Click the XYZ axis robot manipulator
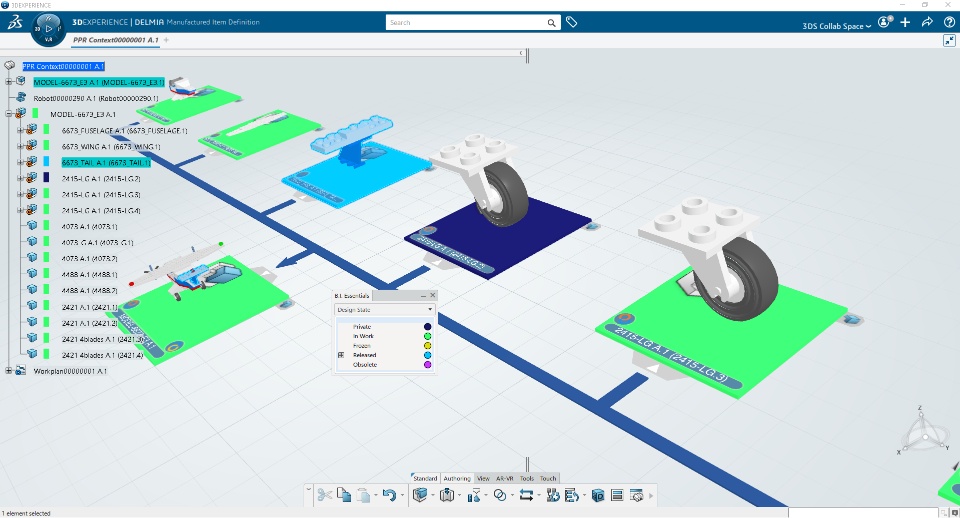The image size is (960, 518). click(x=921, y=432)
